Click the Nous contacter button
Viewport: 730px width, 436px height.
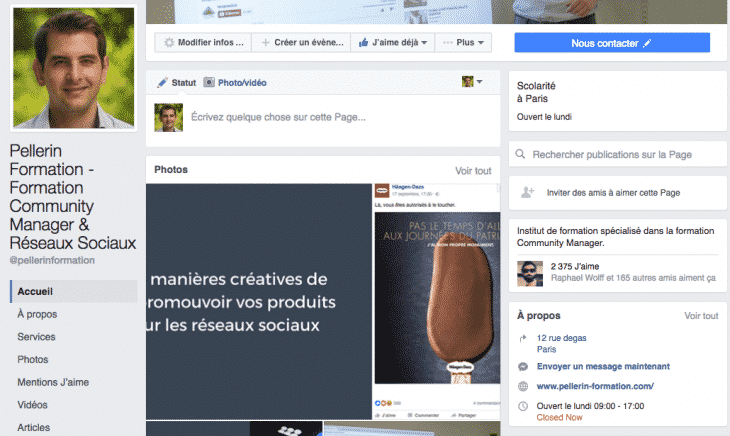612,43
